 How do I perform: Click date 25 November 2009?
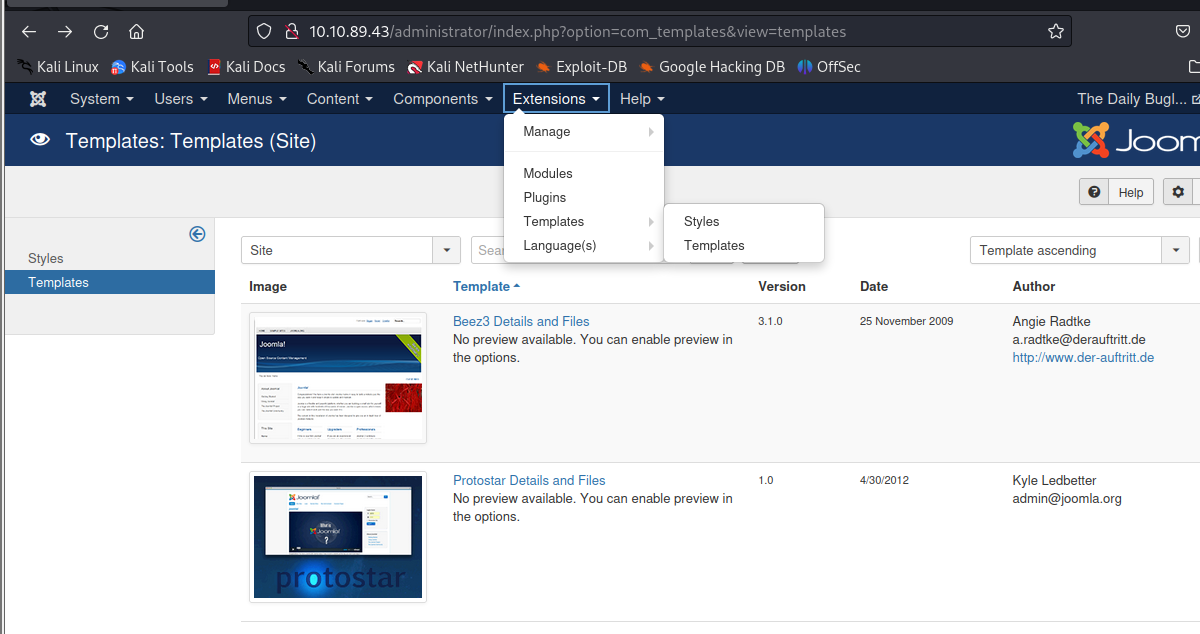point(907,321)
